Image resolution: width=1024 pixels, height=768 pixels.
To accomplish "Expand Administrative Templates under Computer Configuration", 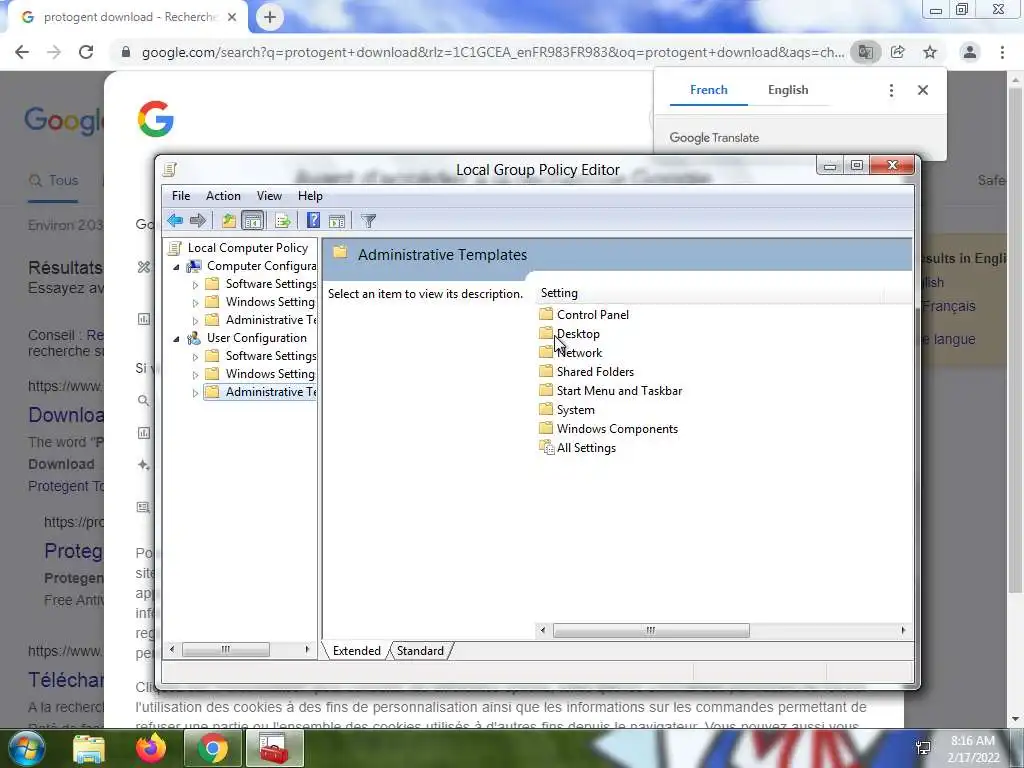I will tap(195, 321).
